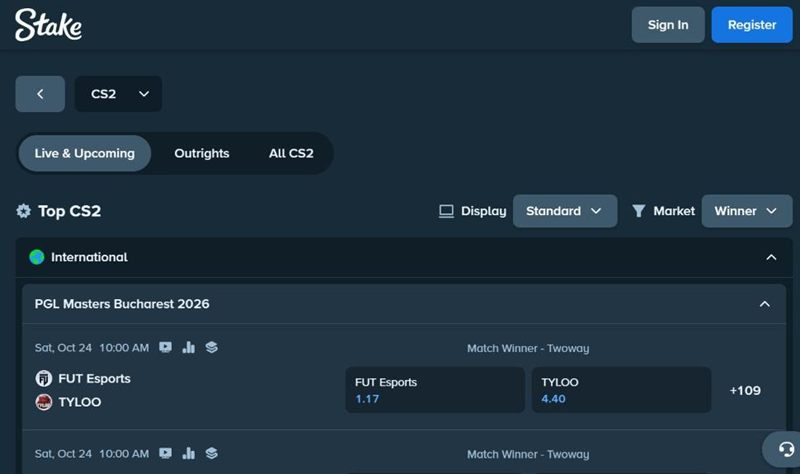The width and height of the screenshot is (800, 474).
Task: Click the FUT Esports team logo
Action: (x=43, y=379)
